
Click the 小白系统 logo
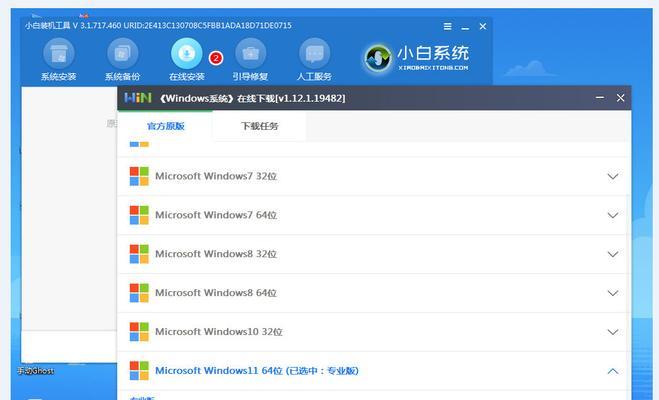tap(416, 58)
